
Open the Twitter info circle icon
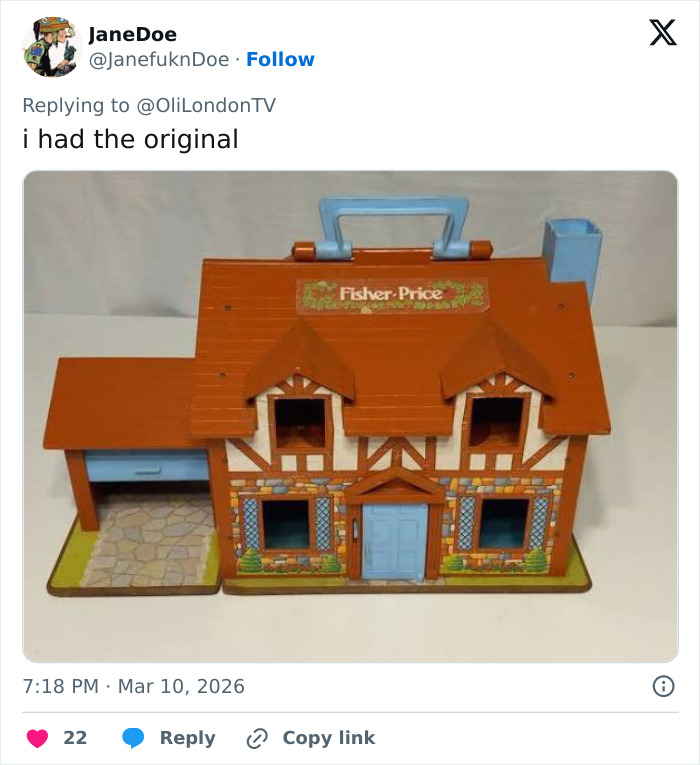[662, 686]
